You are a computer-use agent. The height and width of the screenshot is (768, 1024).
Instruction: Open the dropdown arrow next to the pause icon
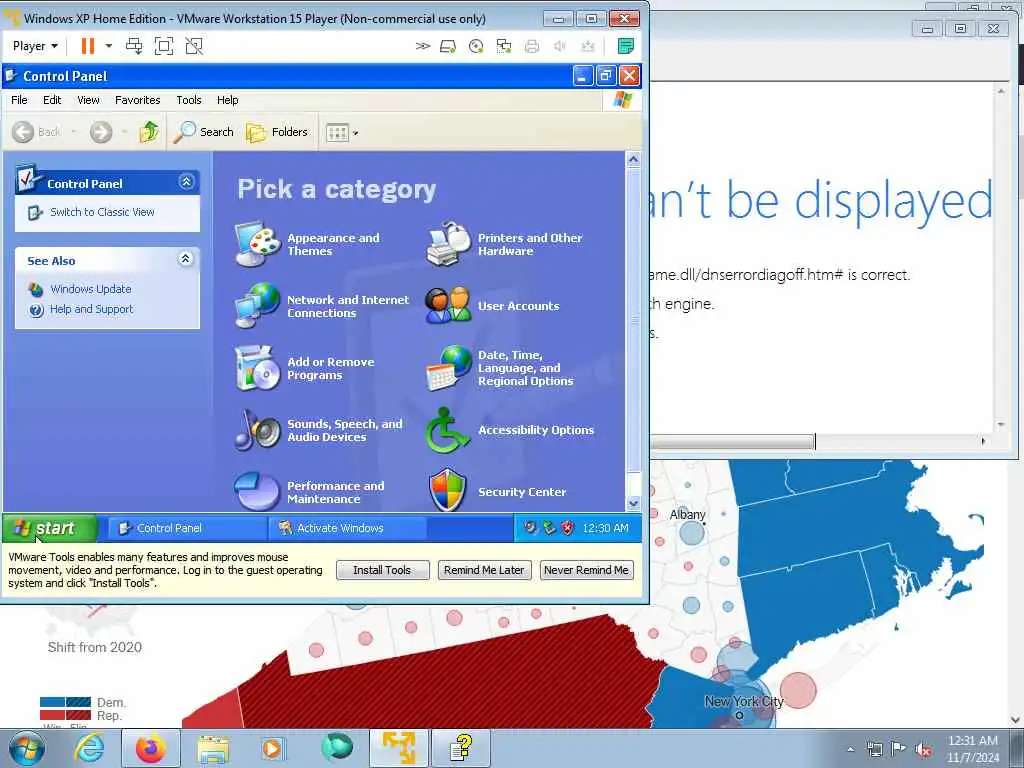(109, 46)
